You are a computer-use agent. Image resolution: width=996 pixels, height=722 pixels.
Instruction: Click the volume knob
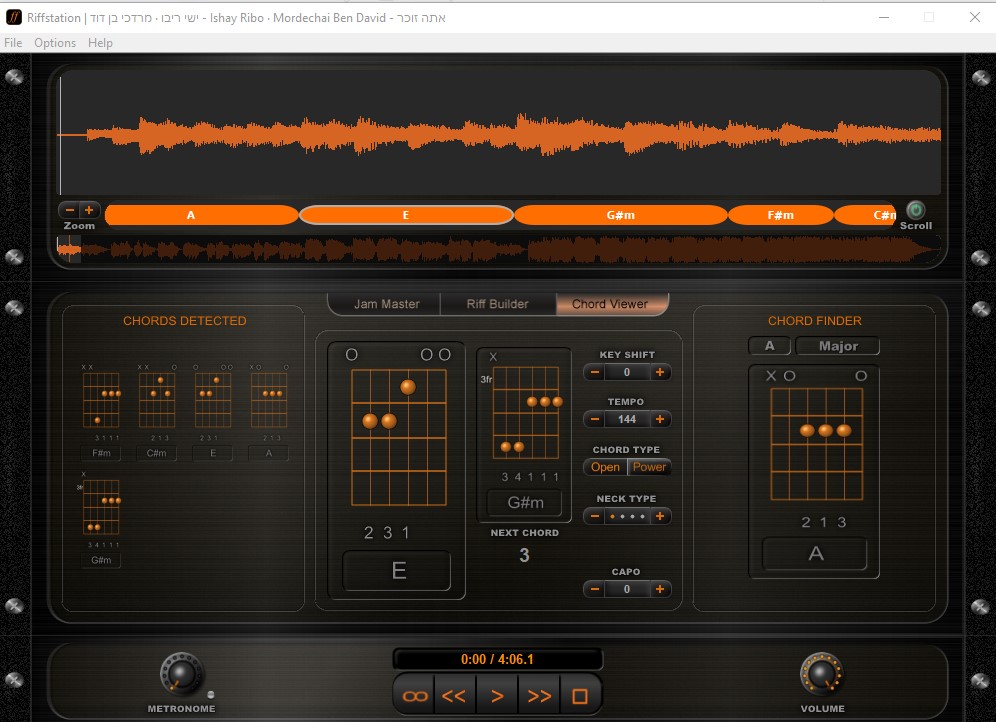coord(821,675)
